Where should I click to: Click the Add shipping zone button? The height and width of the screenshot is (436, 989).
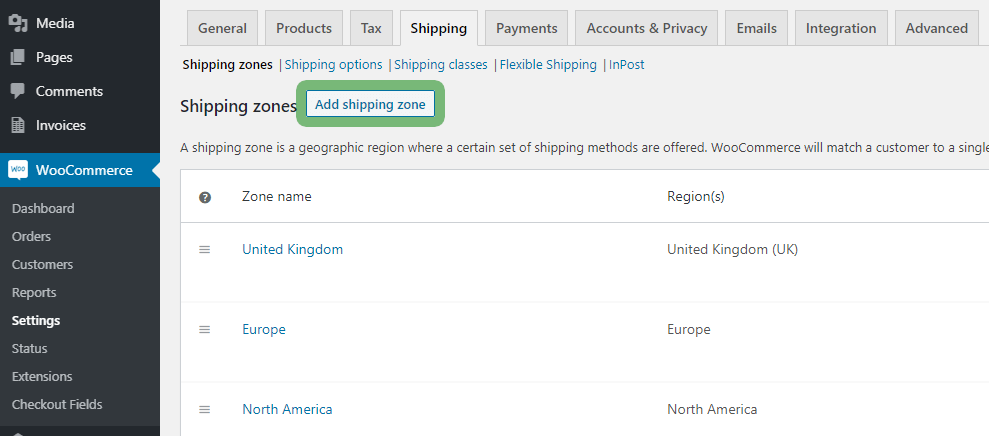[370, 105]
